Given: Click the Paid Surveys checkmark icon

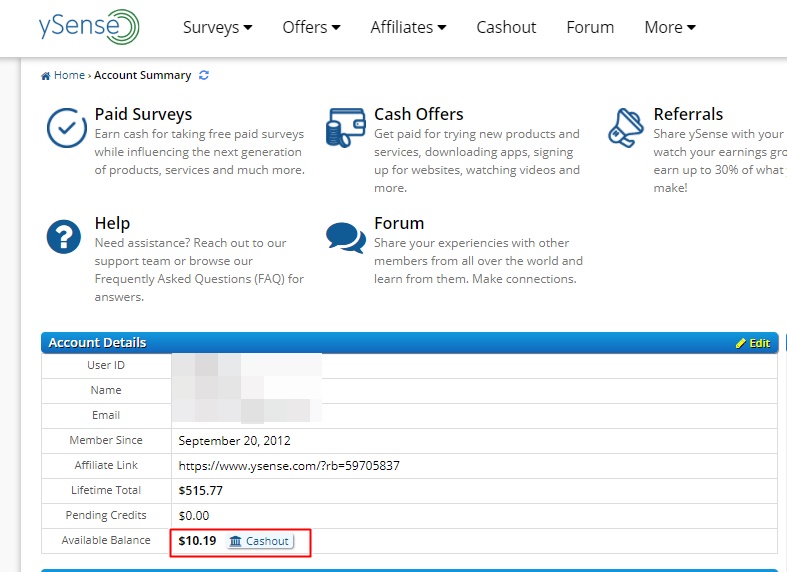Looking at the screenshot, I should [67, 128].
